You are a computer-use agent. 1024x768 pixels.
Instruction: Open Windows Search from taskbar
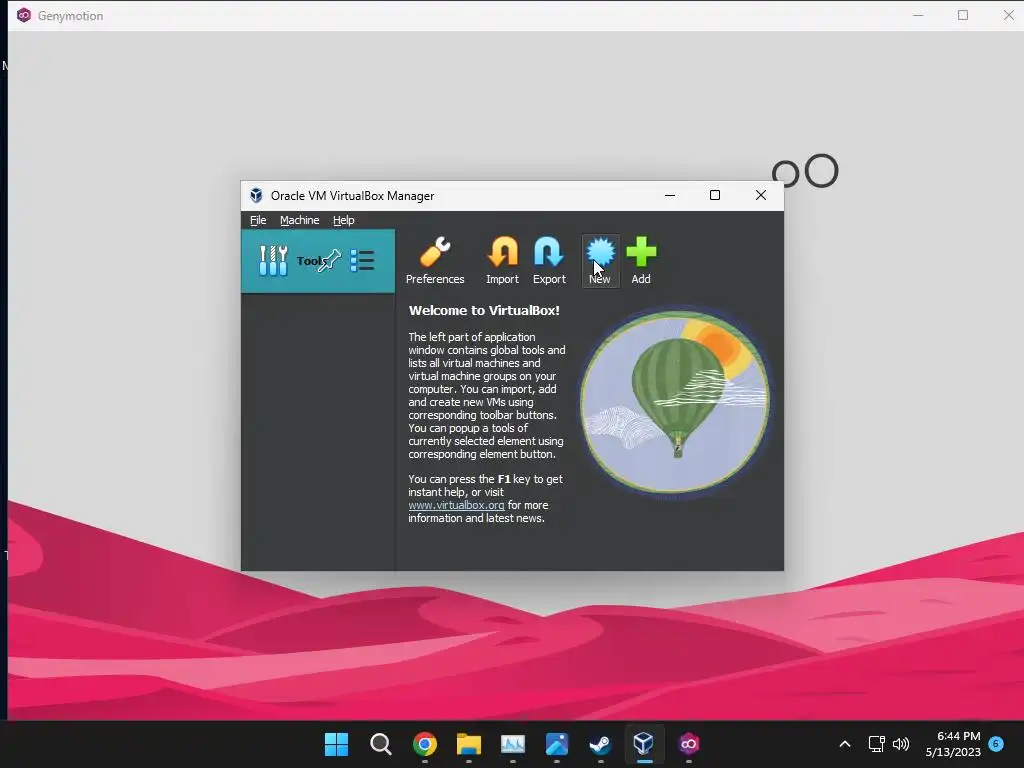coord(381,744)
